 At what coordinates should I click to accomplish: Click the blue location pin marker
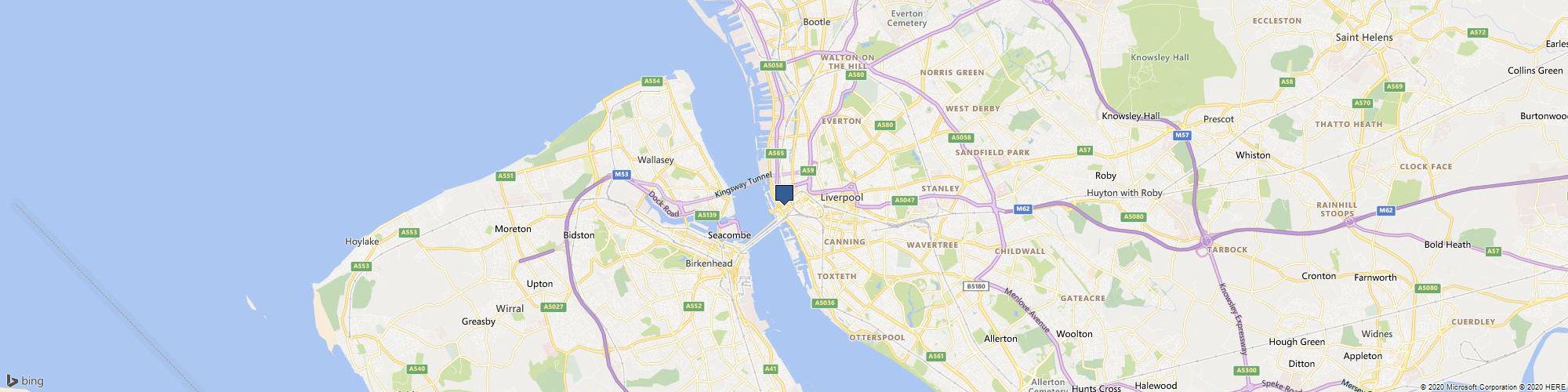tap(784, 194)
